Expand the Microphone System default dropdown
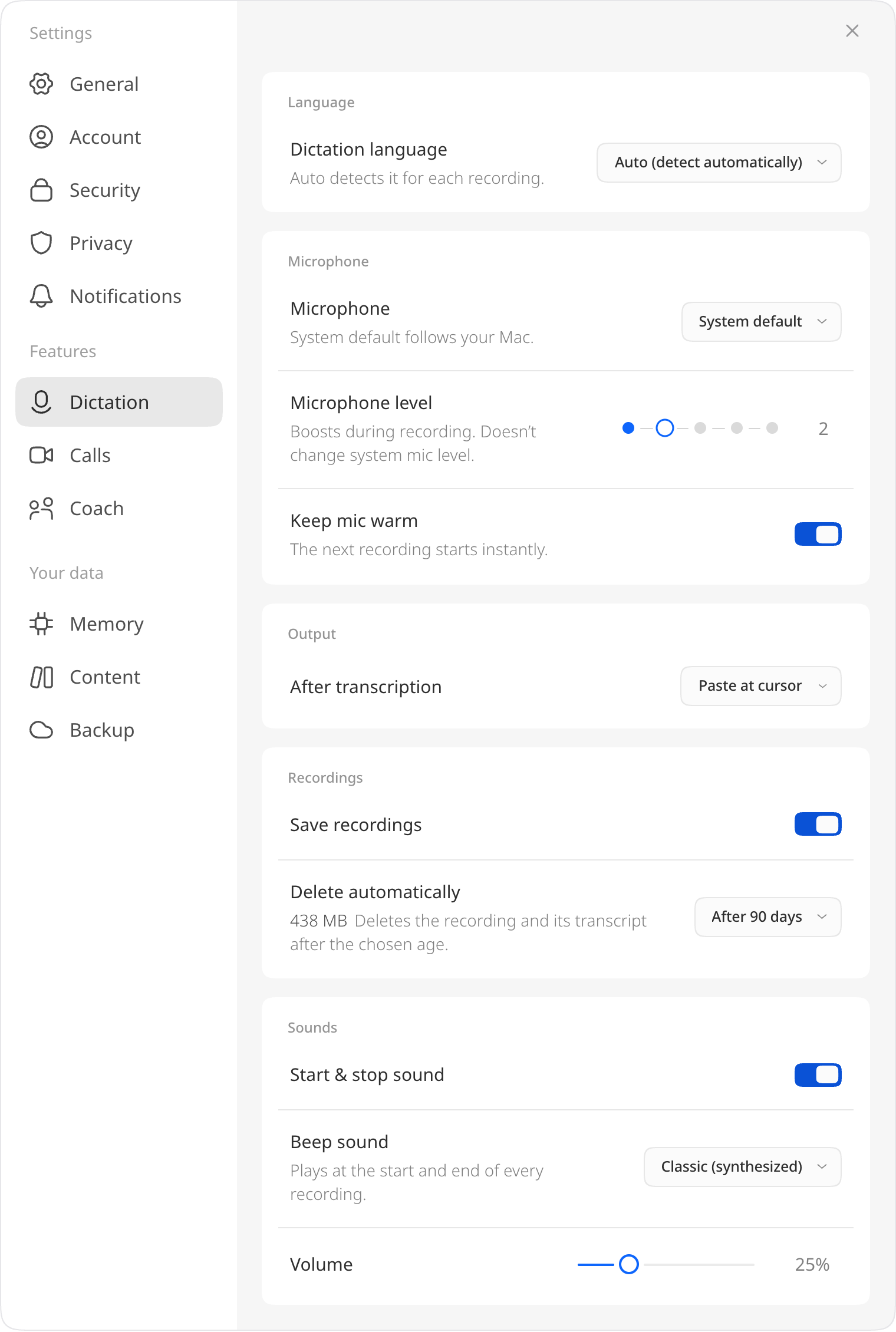 tap(762, 322)
